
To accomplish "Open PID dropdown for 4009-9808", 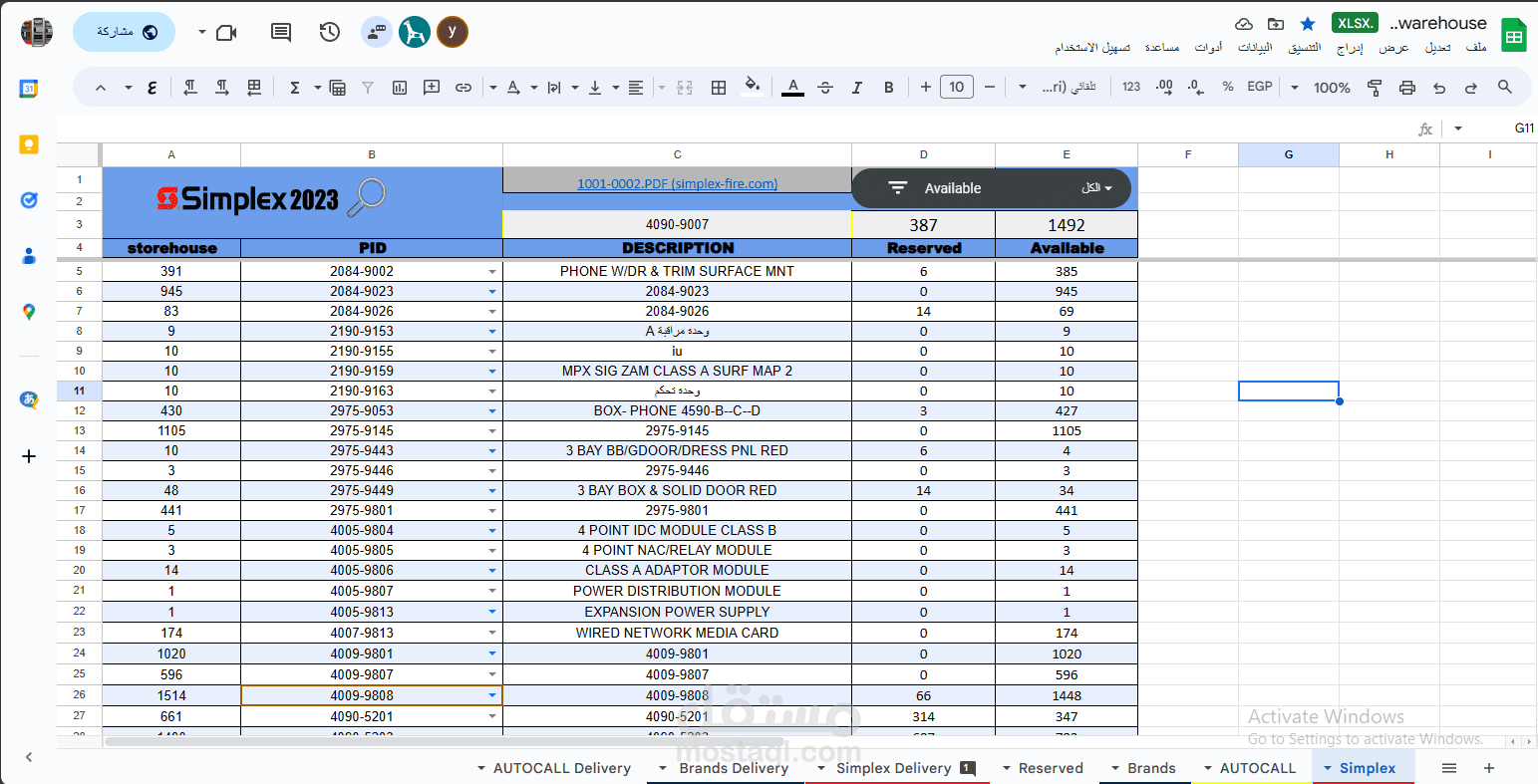I will [x=492, y=695].
